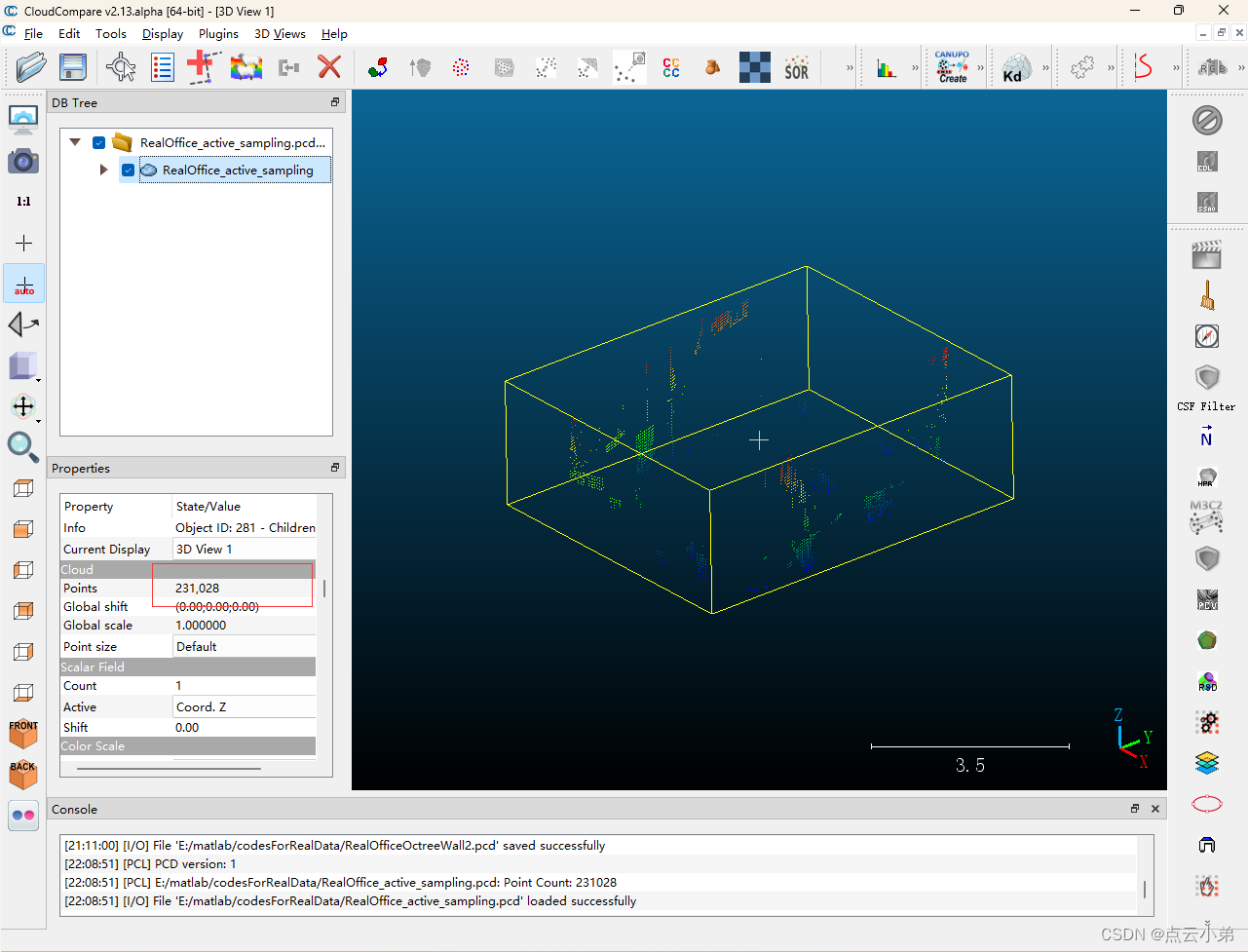Click the Save floppy disk icon
The height and width of the screenshot is (952, 1248).
73,67
